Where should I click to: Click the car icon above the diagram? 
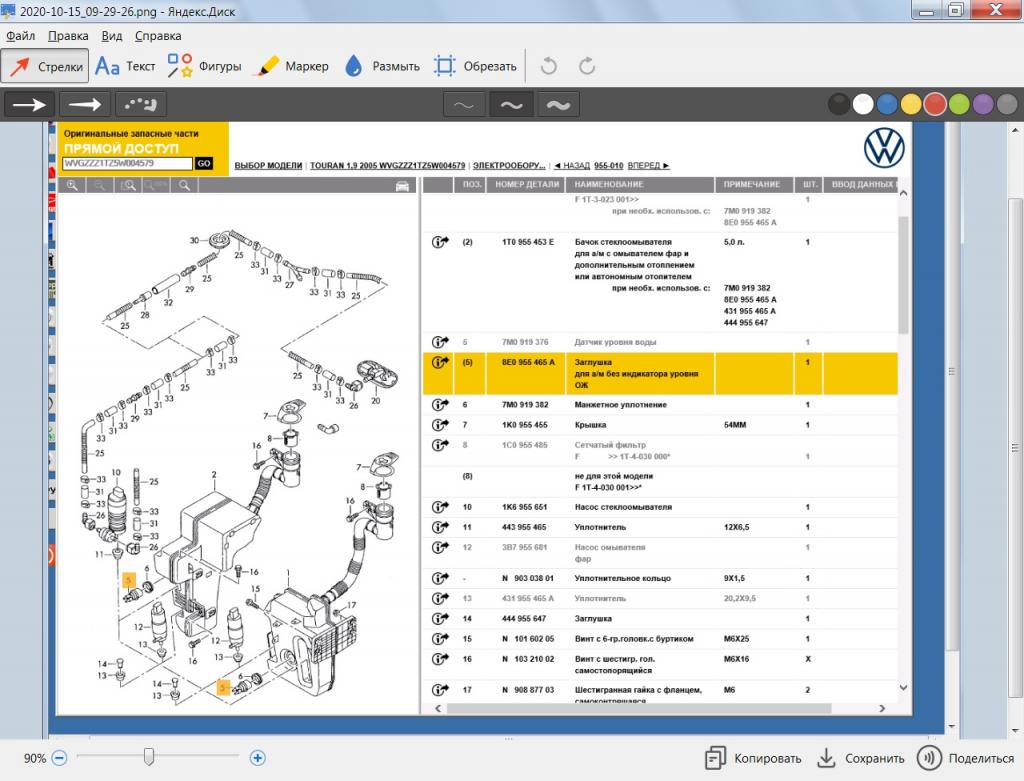pos(402,186)
